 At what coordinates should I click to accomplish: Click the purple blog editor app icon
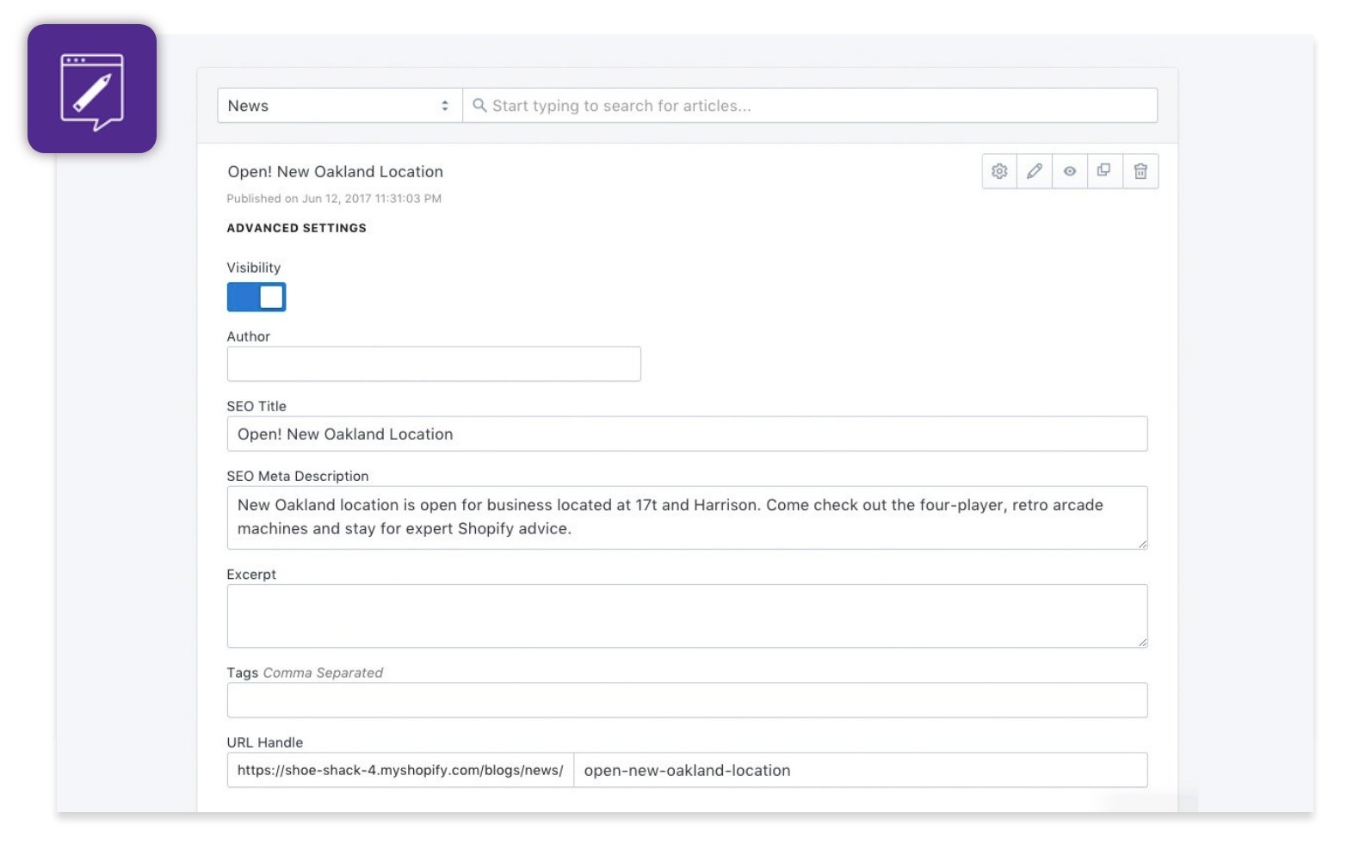[x=92, y=89]
